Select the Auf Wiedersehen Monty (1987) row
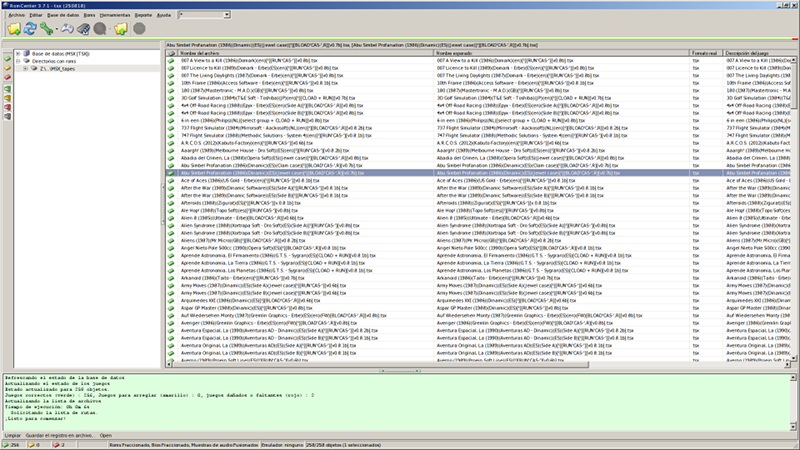The image size is (800, 450). [x=480, y=315]
